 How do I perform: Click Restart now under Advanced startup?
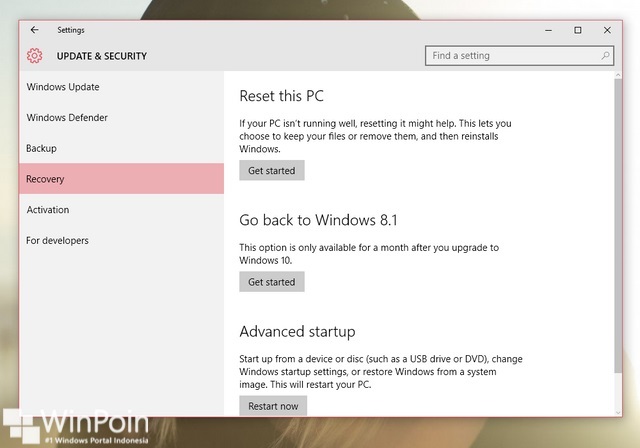click(273, 406)
